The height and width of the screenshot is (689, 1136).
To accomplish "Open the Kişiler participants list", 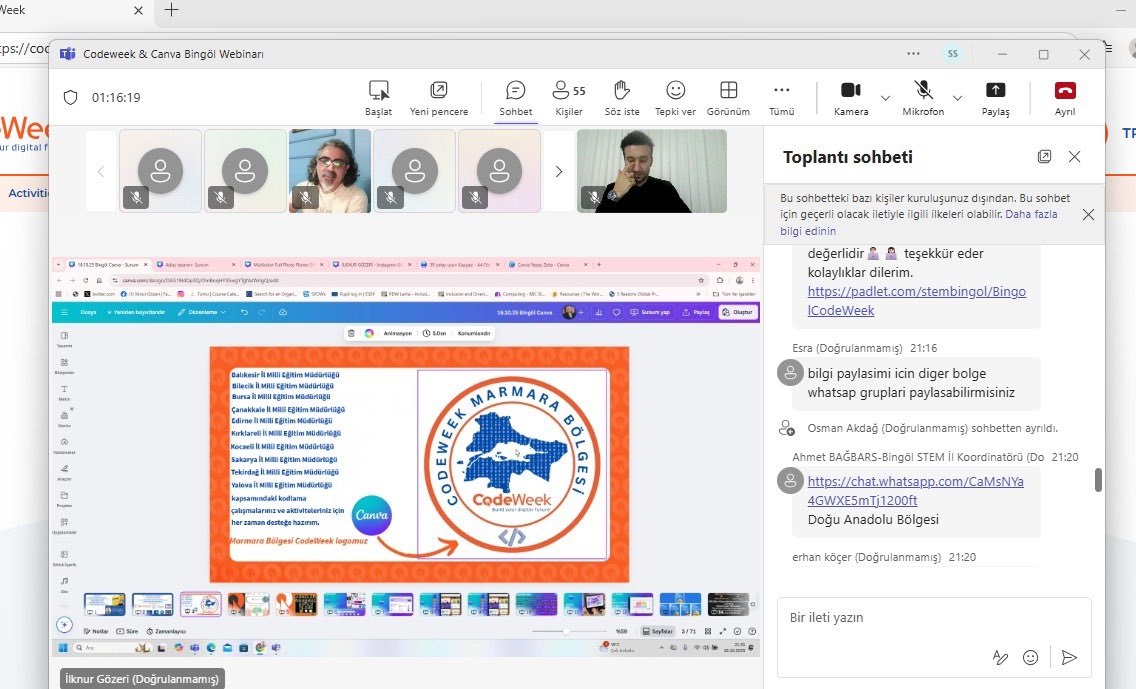I will pyautogui.click(x=569, y=98).
